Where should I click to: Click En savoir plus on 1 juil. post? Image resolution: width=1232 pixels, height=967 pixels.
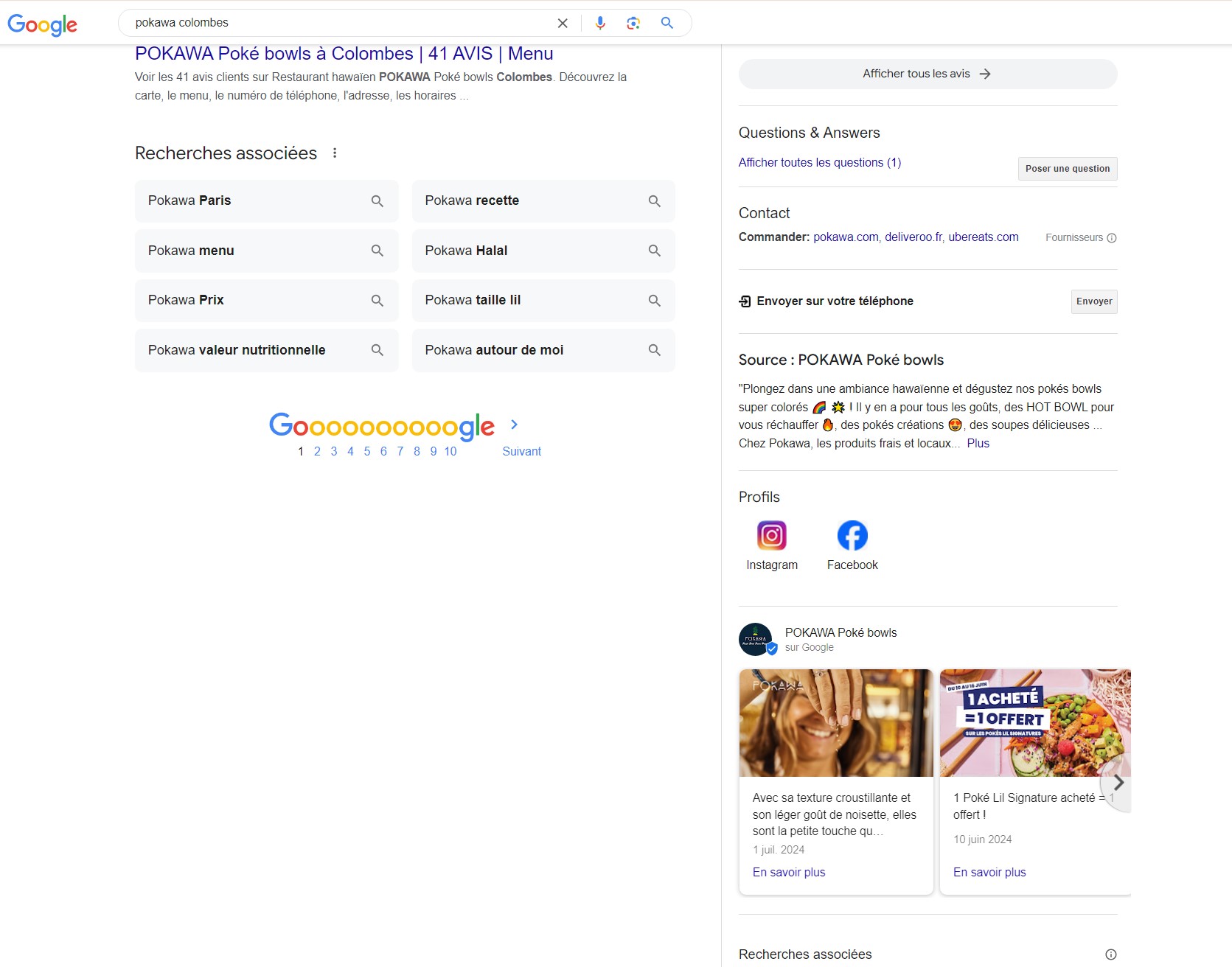coord(789,872)
